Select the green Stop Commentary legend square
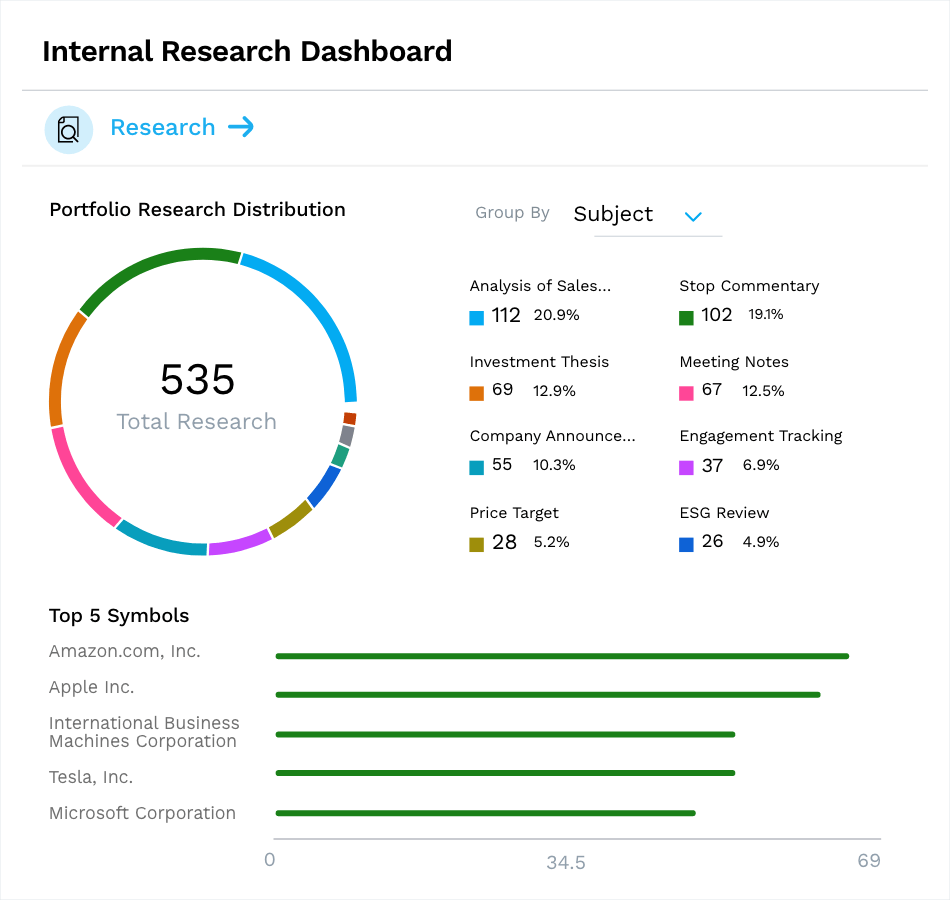Viewport: 950px width, 900px height. coord(688,314)
